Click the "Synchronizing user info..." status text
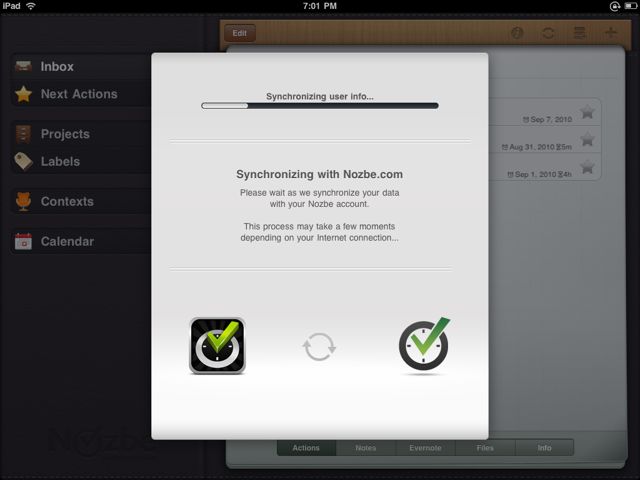This screenshot has height=480, width=640. point(320,96)
